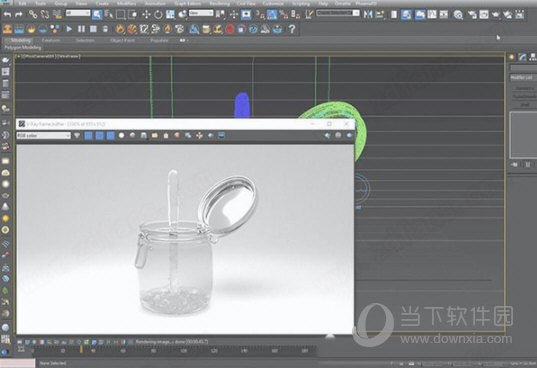Click the Undo arrow in main toolbar
The height and width of the screenshot is (368, 537).
8,14
